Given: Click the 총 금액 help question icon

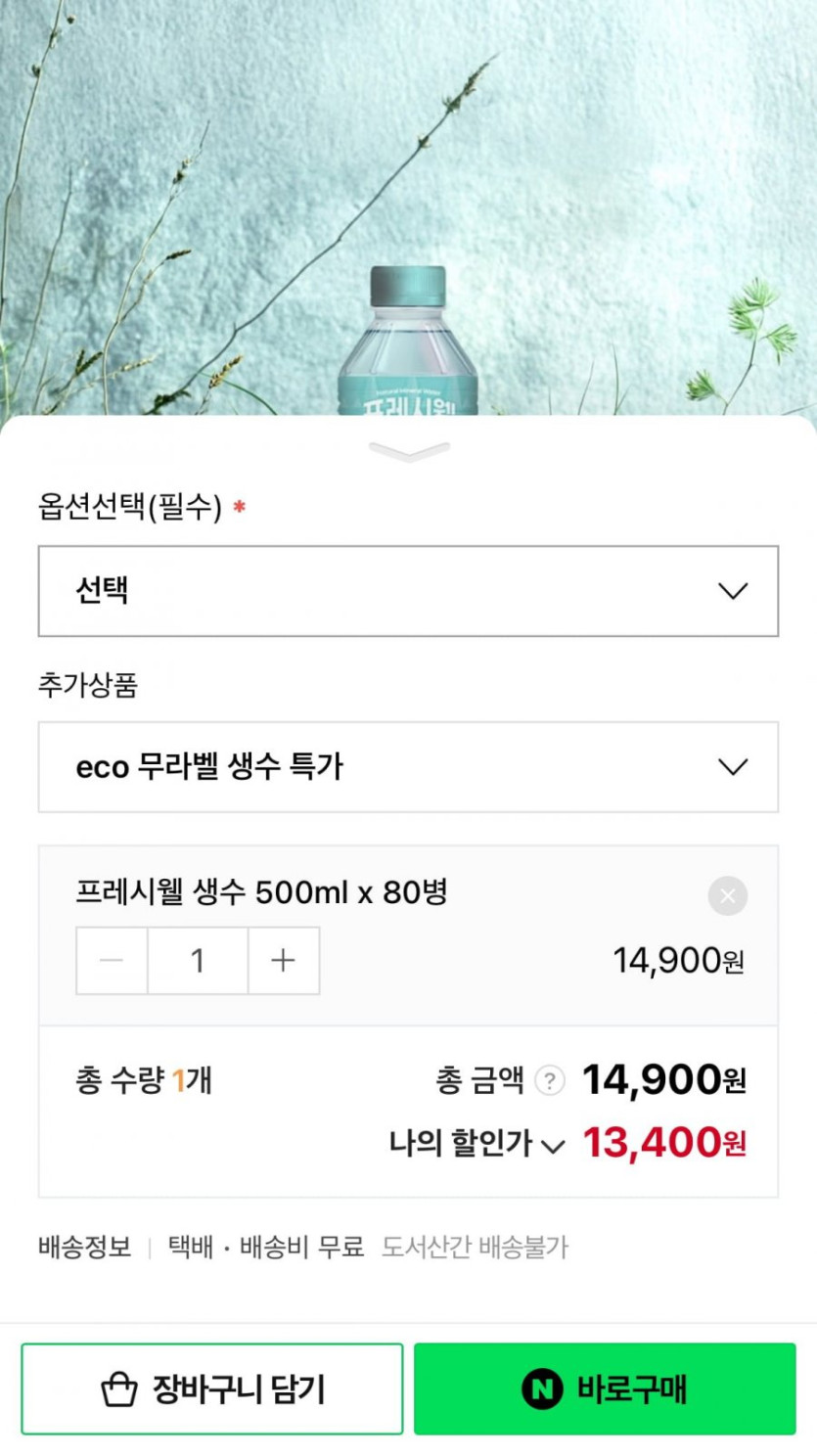Looking at the screenshot, I should click(551, 1080).
